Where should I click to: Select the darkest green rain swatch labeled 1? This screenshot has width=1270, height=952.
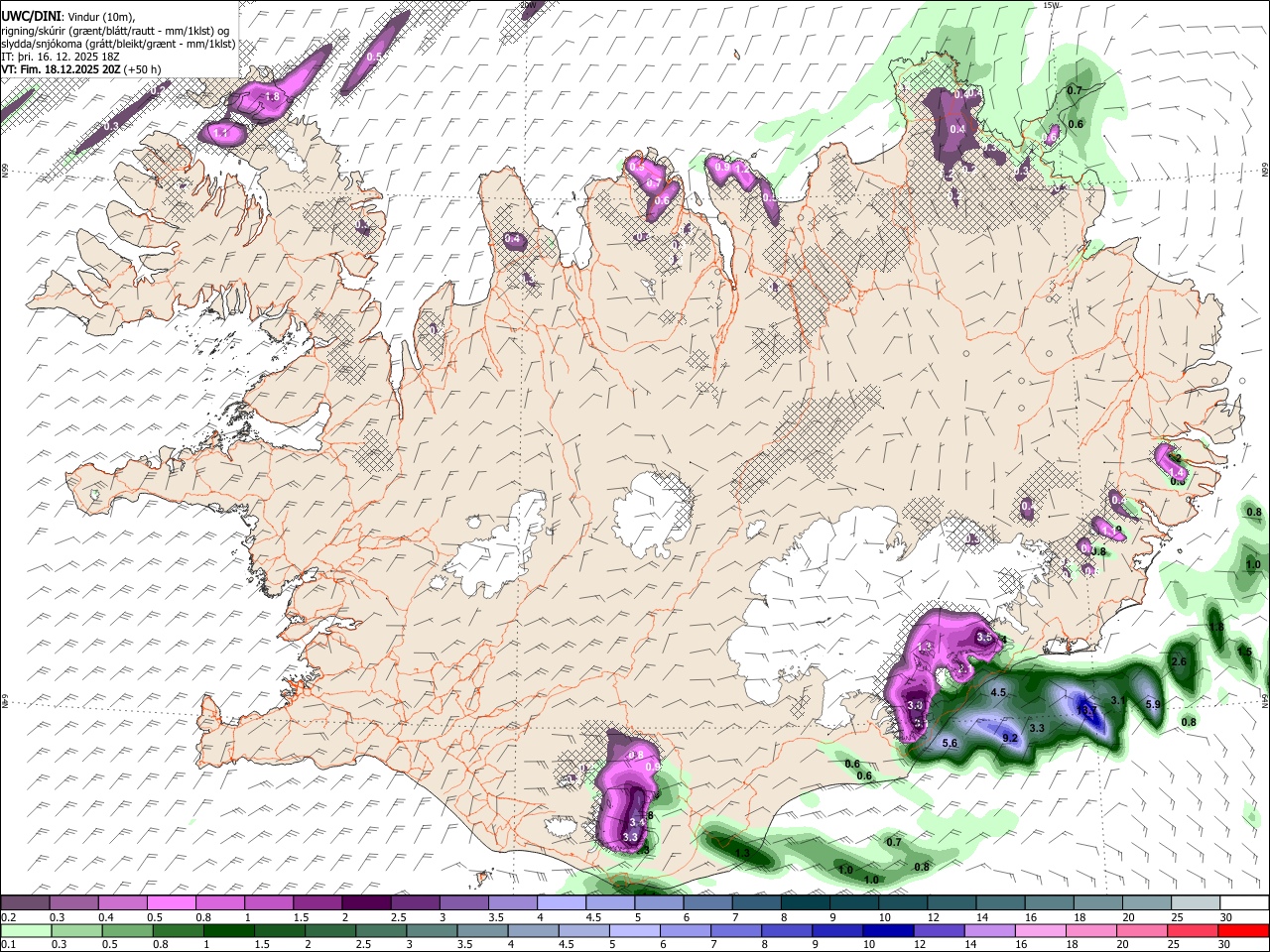228,931
